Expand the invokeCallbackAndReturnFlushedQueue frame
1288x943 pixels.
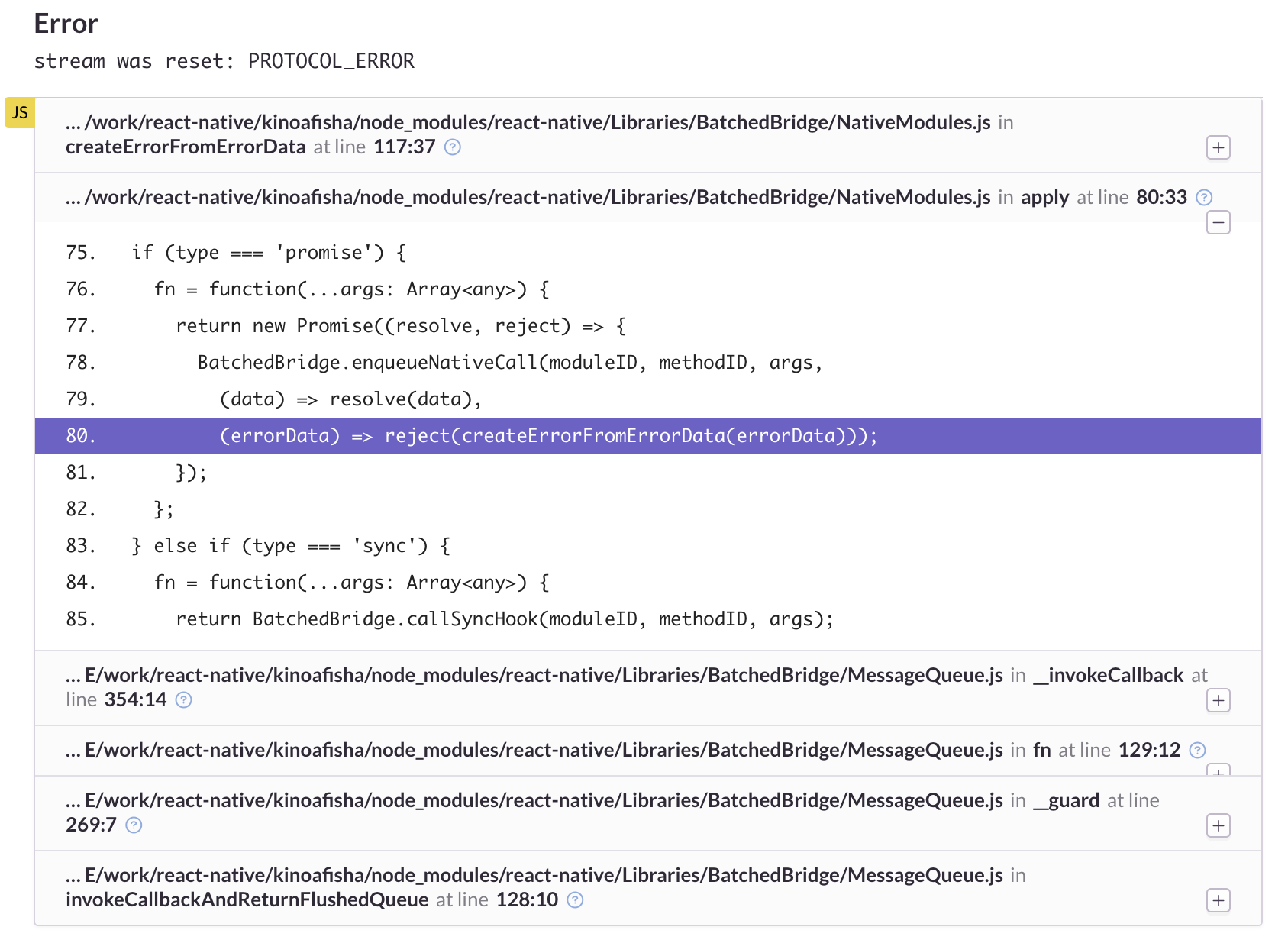1219,900
